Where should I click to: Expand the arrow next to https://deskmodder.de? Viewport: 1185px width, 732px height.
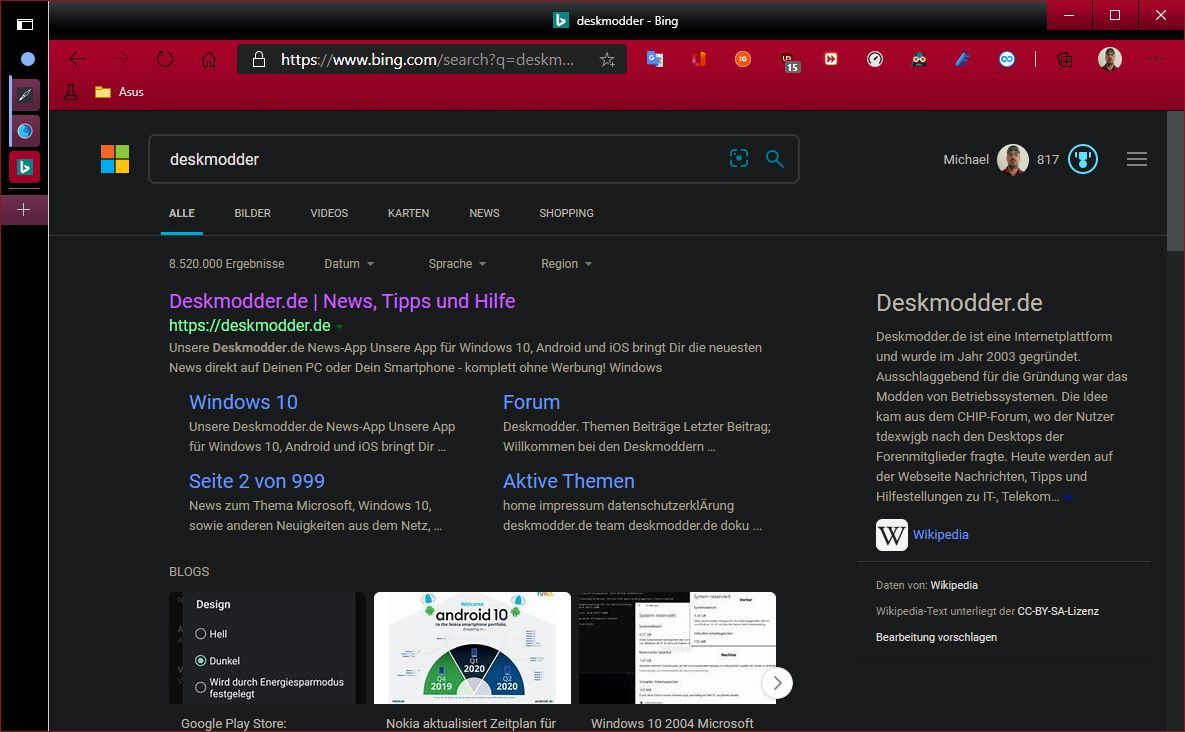pos(340,326)
